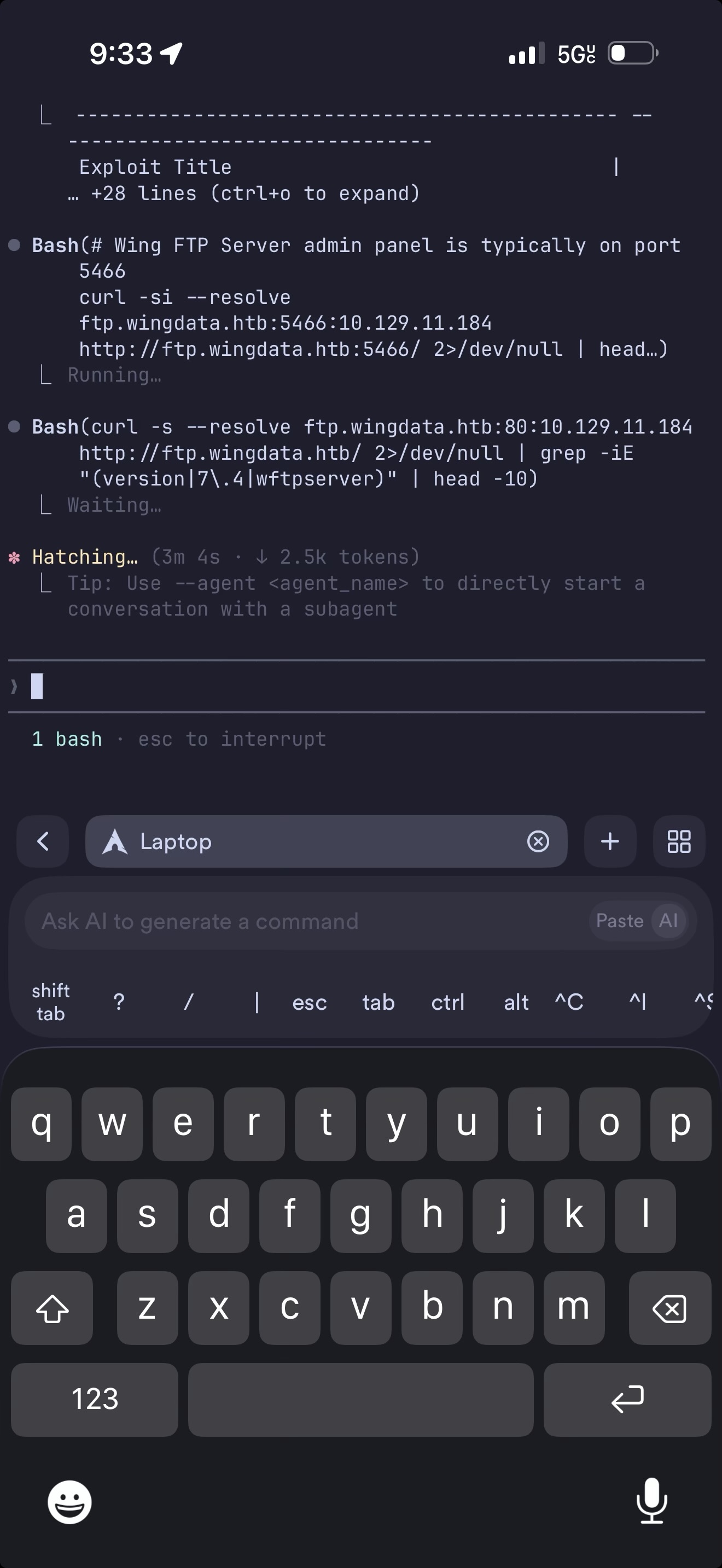Switch keyboard to numbers with 123 key
This screenshot has width=722, height=1568.
click(x=95, y=1400)
